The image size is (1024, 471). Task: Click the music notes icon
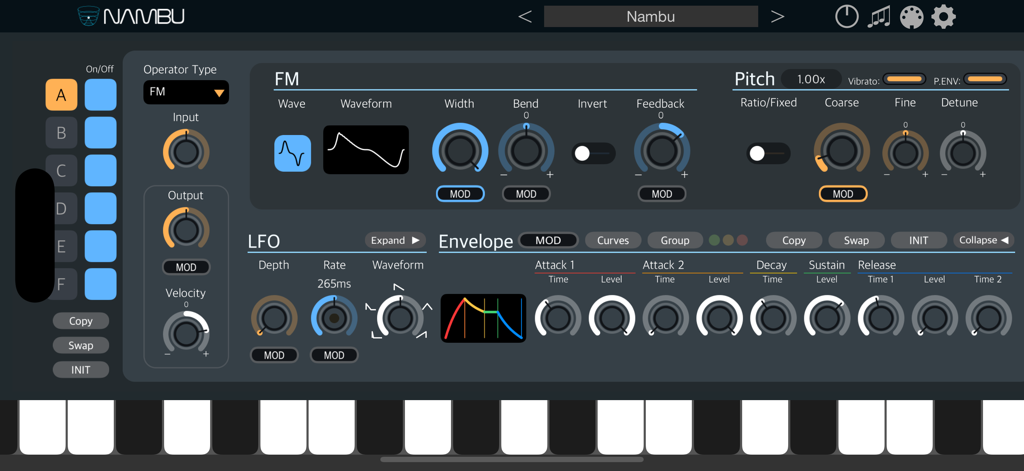[x=879, y=16]
